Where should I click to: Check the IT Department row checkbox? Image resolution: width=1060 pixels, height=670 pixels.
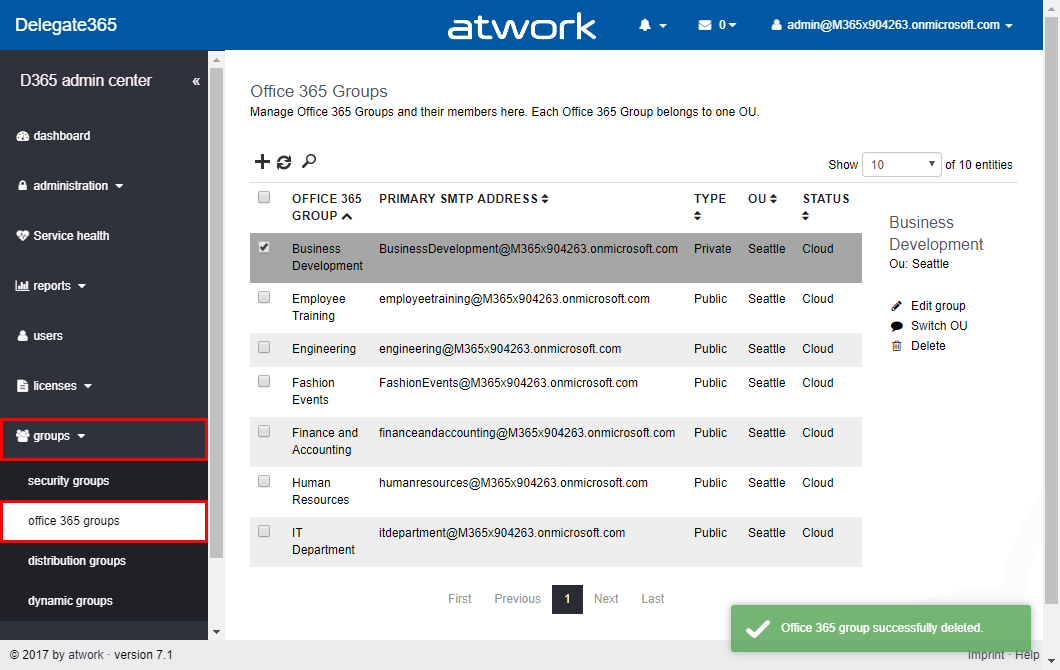264,531
